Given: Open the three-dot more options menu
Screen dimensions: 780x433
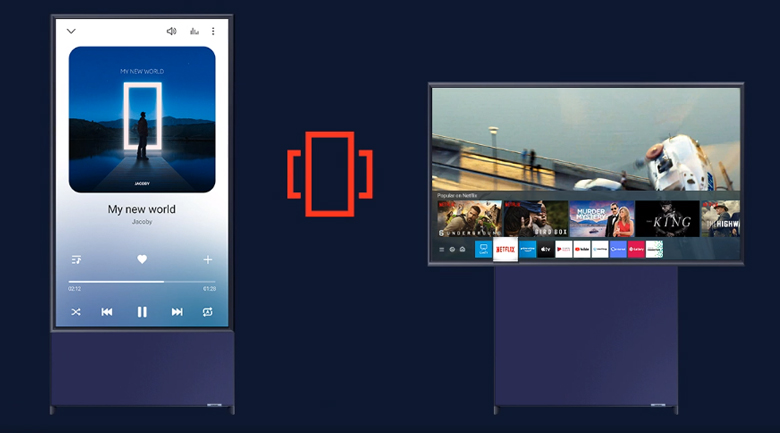Looking at the screenshot, I should [213, 31].
